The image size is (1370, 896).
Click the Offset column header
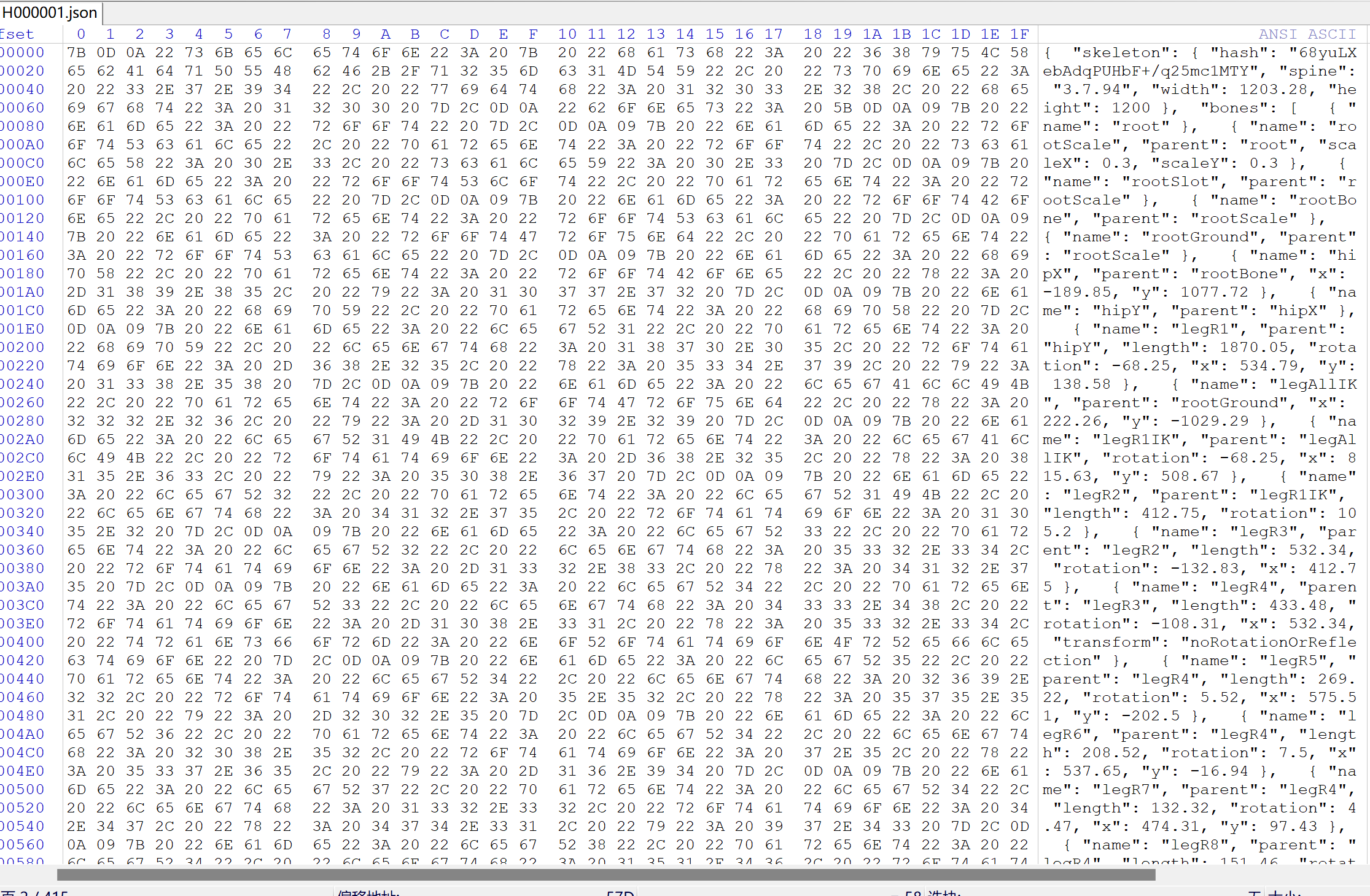[17, 34]
